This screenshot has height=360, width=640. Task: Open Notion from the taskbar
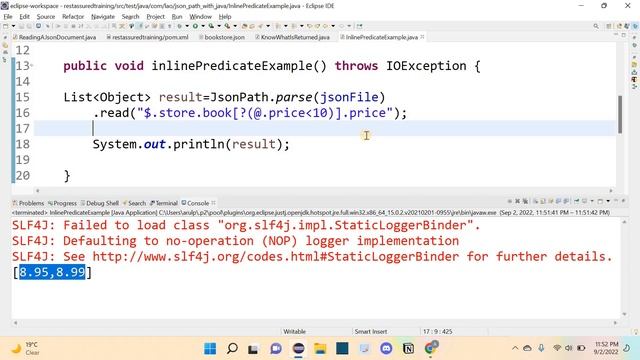tap(408, 349)
